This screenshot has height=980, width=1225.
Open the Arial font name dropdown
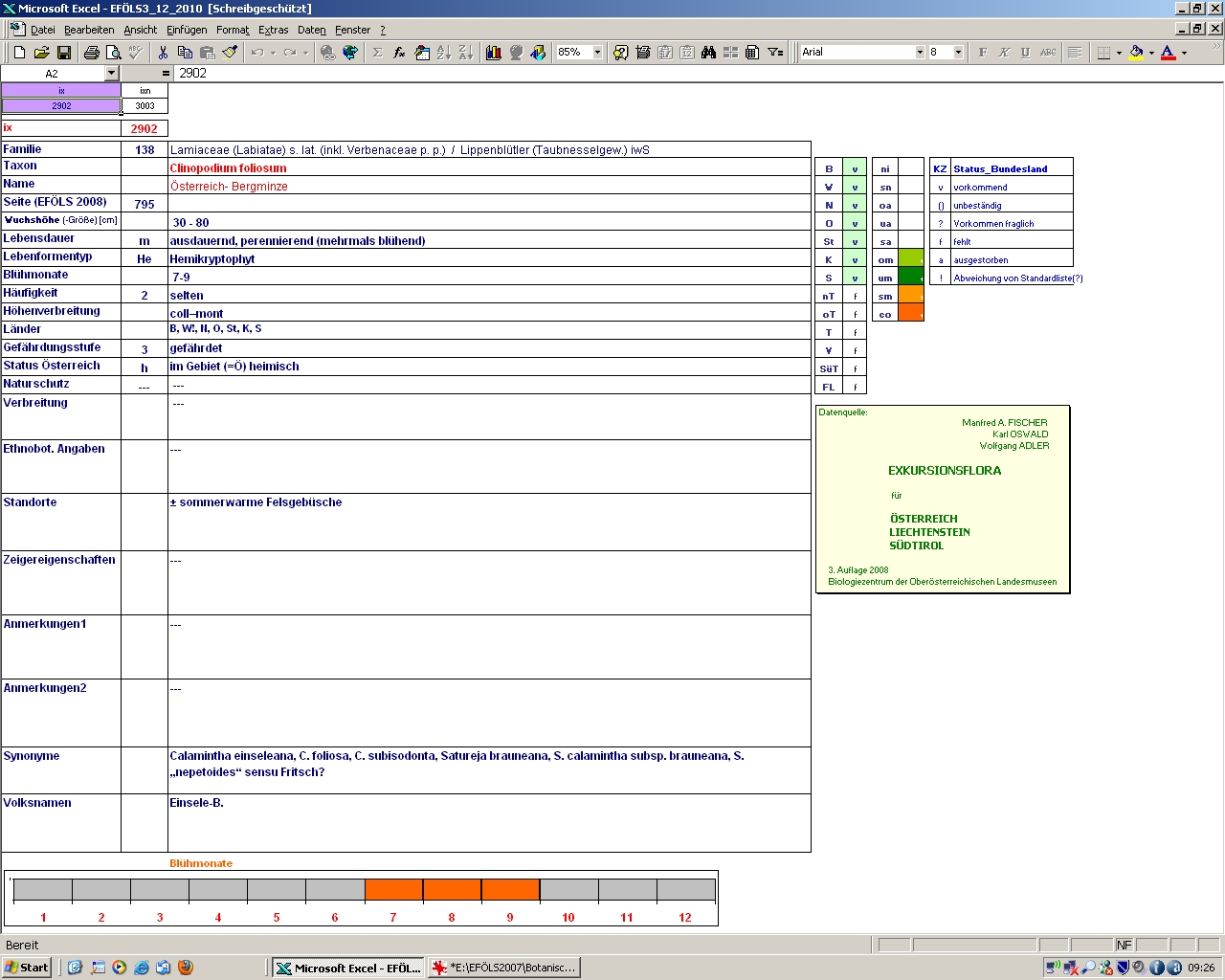(x=920, y=53)
